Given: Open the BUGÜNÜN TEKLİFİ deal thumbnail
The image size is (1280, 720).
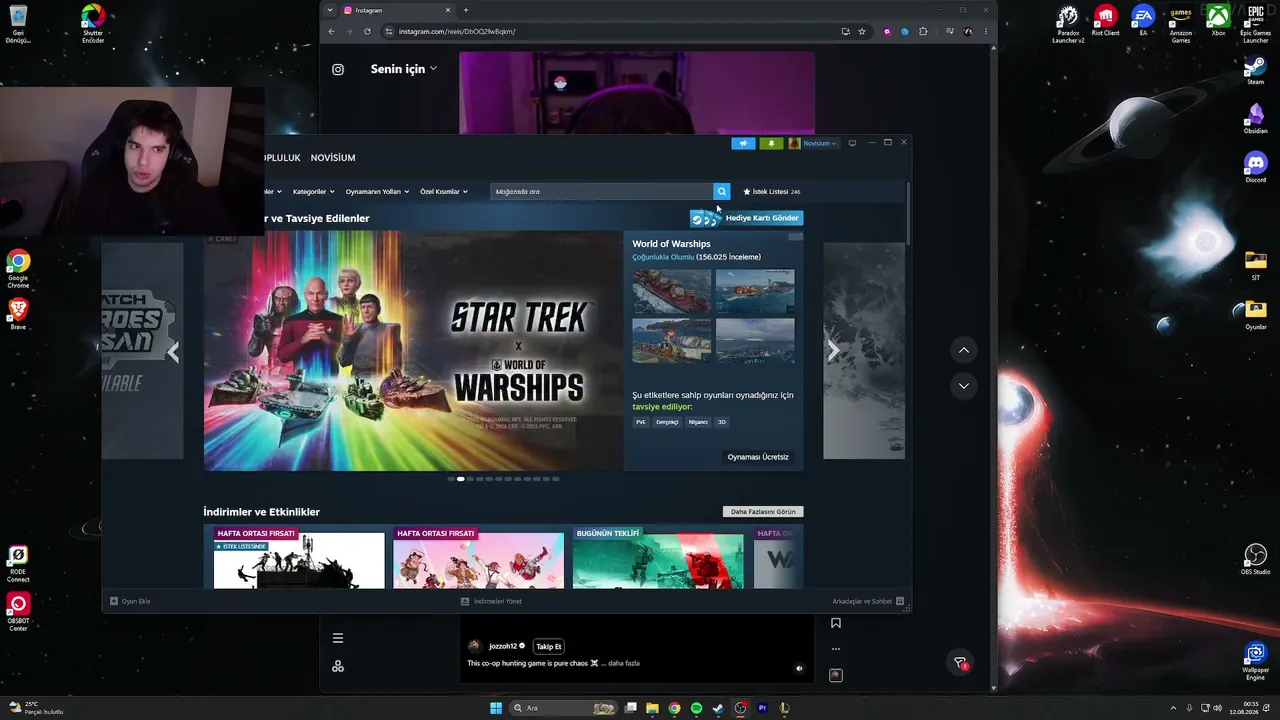Looking at the screenshot, I should (x=658, y=557).
